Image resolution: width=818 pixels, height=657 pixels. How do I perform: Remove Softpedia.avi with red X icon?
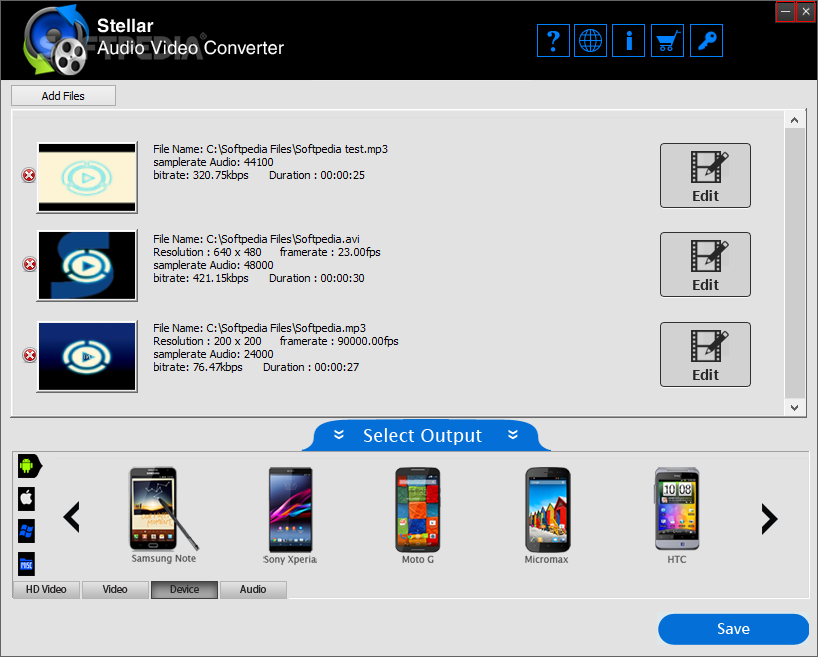(x=30, y=265)
